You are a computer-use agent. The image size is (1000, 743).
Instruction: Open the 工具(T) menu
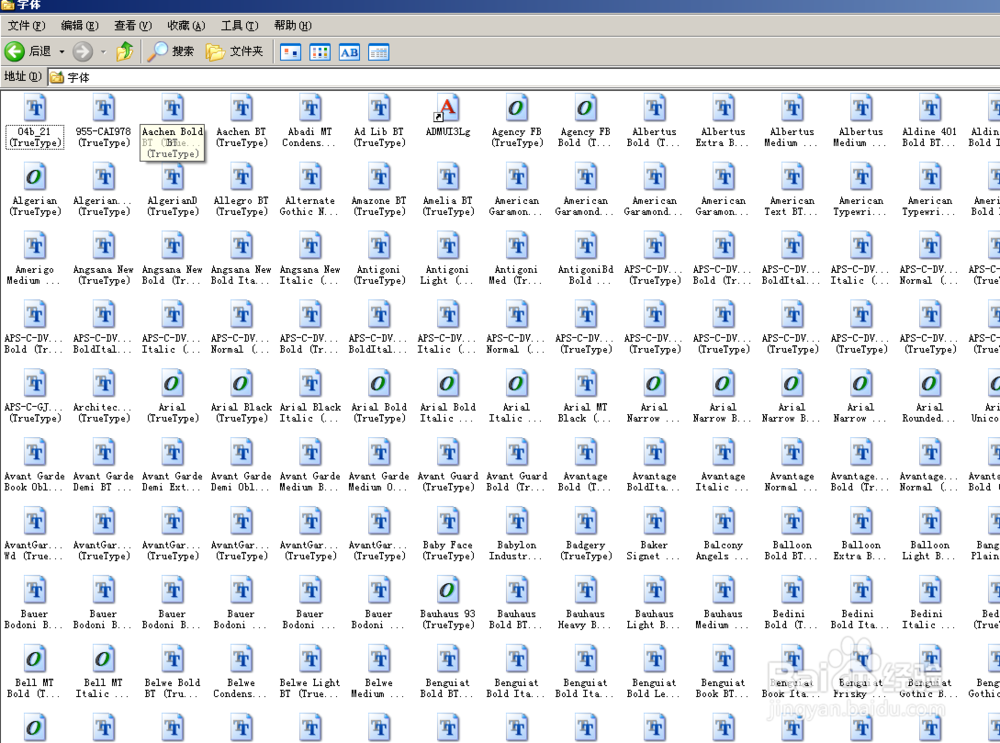click(239, 26)
